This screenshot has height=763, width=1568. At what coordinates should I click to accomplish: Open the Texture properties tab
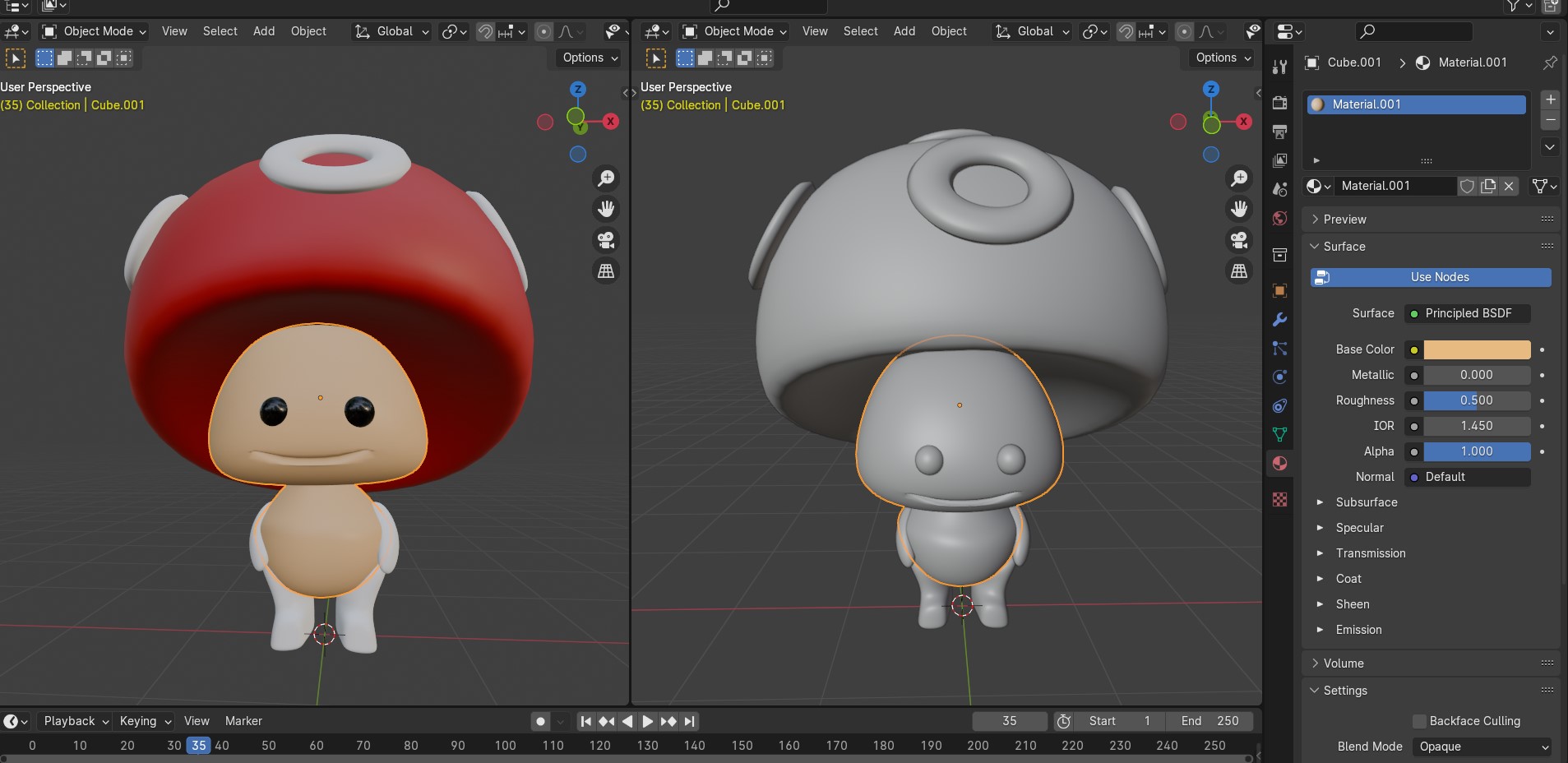[x=1279, y=499]
